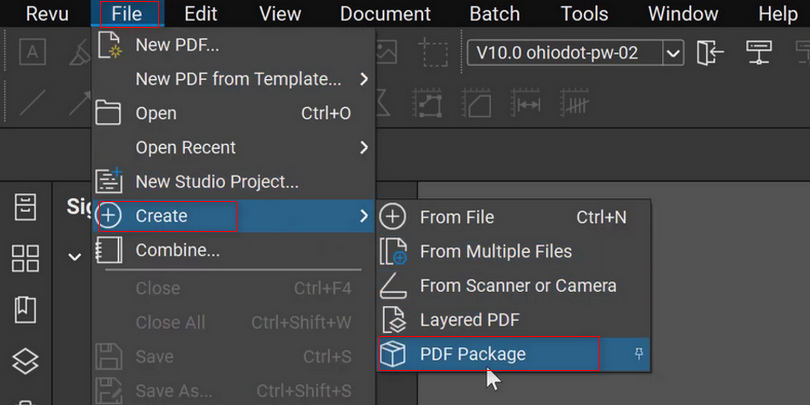This screenshot has height=405, width=810.
Task: Open the Revu menu
Action: coord(47,14)
